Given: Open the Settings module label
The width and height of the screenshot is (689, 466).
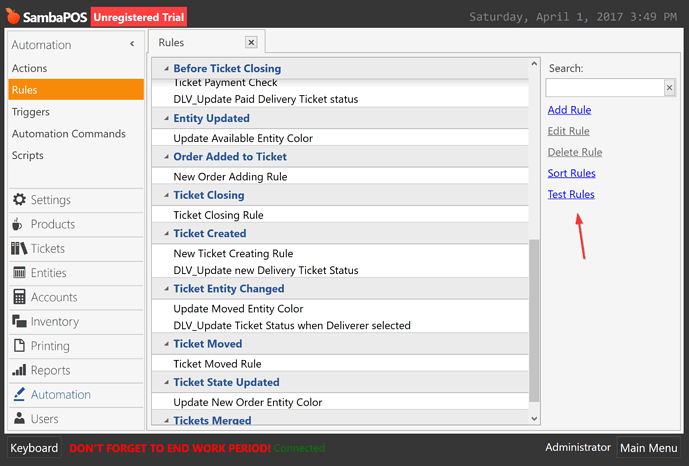Looking at the screenshot, I should (x=51, y=200).
